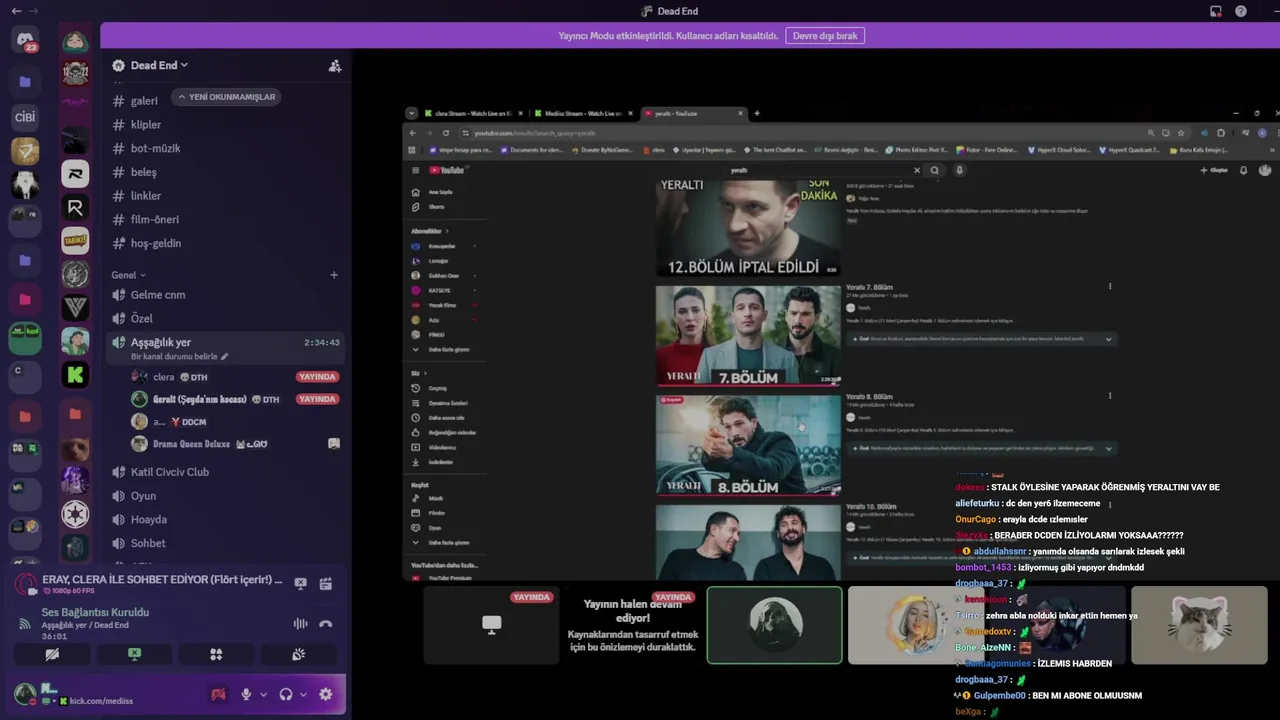The width and height of the screenshot is (1280, 720).
Task: Click Ses Bağlantısı Kuruldu status text
Action: pyautogui.click(x=95, y=612)
